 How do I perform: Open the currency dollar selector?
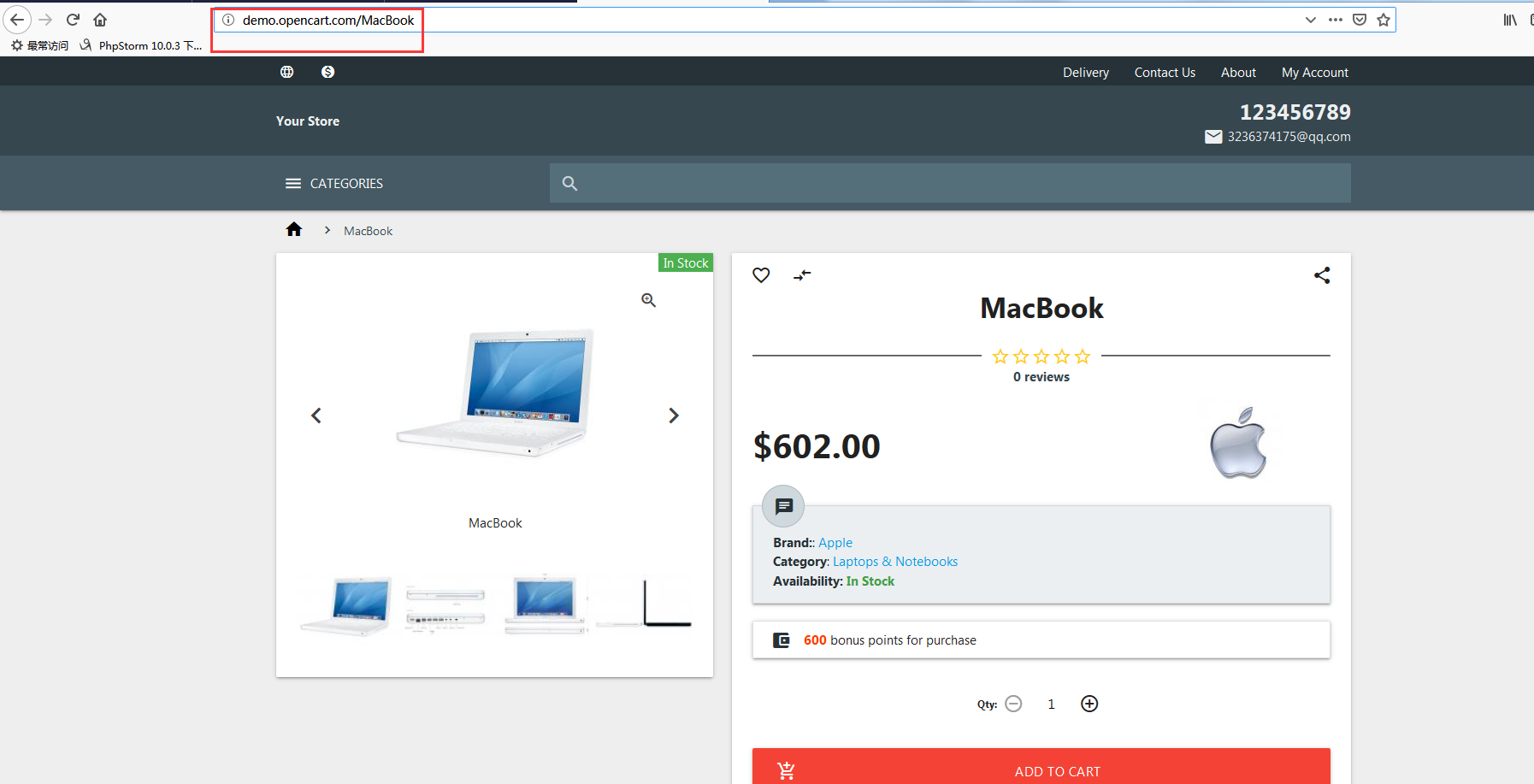(x=328, y=72)
